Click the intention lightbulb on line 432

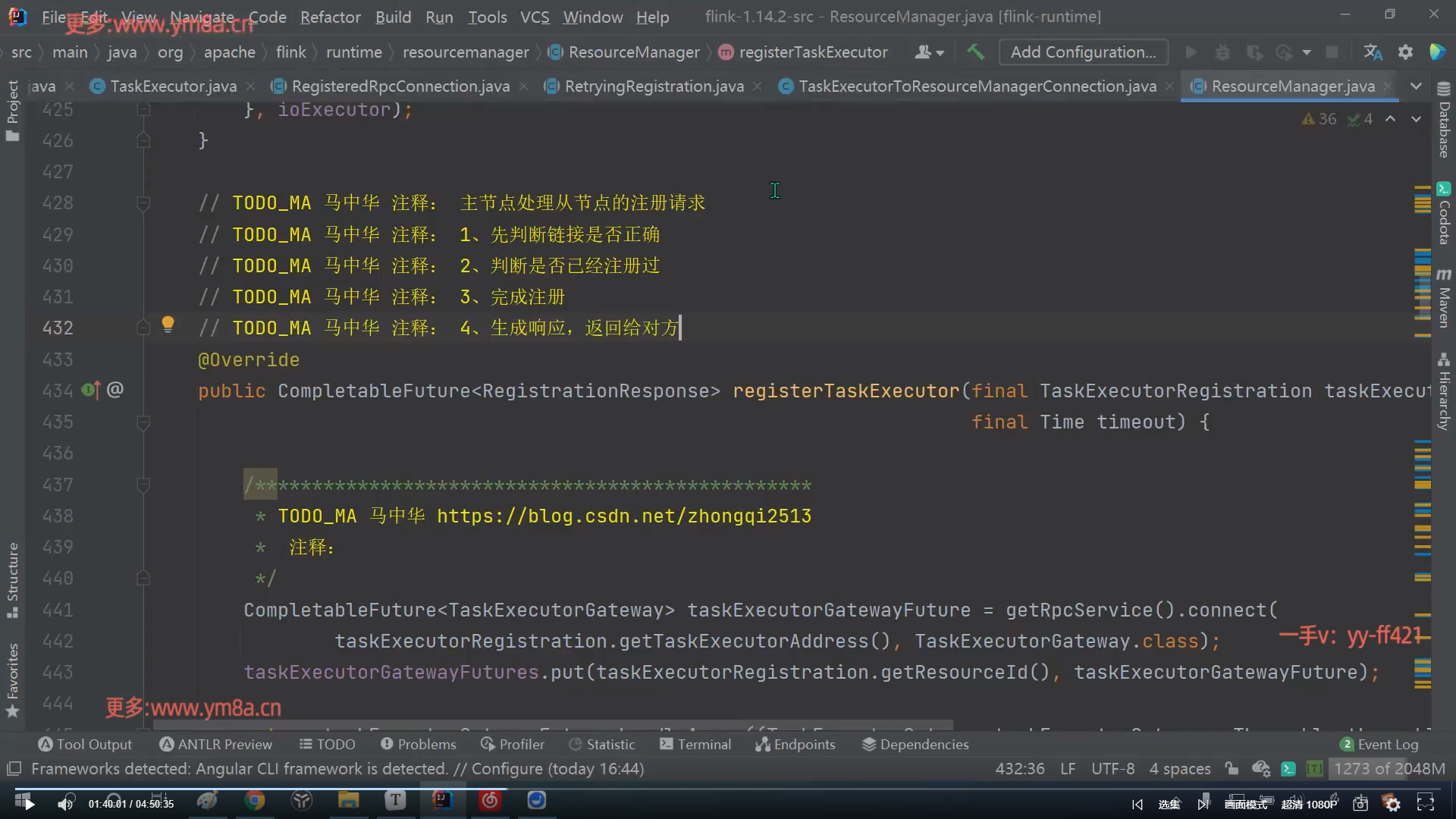pyautogui.click(x=168, y=325)
